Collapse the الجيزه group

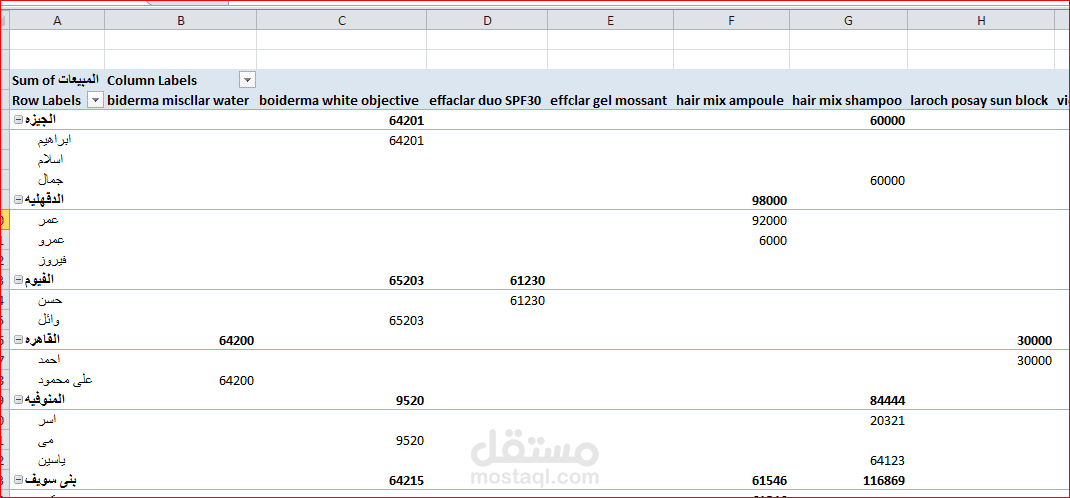(17, 121)
